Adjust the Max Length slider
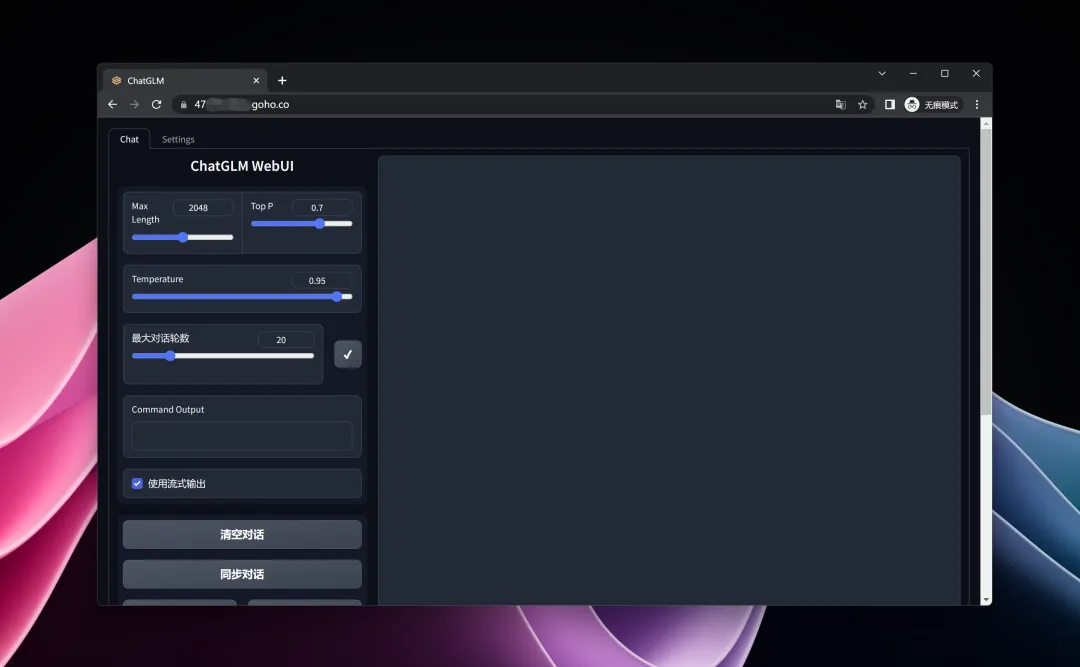This screenshot has width=1080, height=667. [x=183, y=237]
